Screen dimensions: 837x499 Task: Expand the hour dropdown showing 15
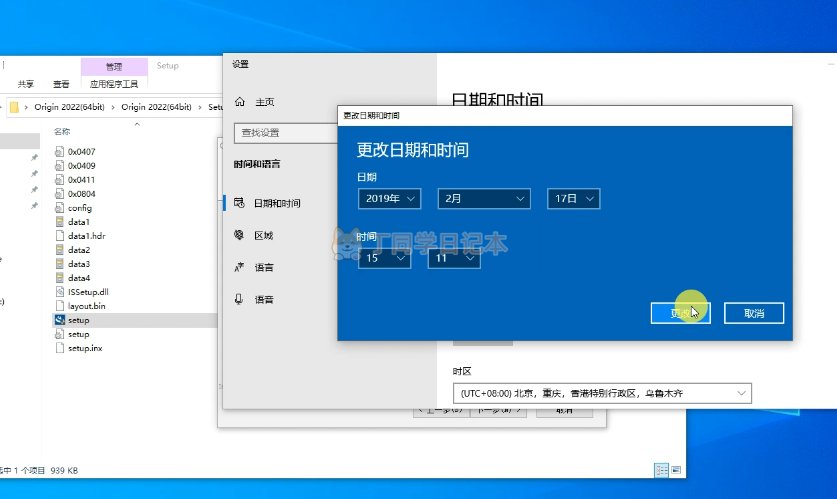click(x=384, y=258)
